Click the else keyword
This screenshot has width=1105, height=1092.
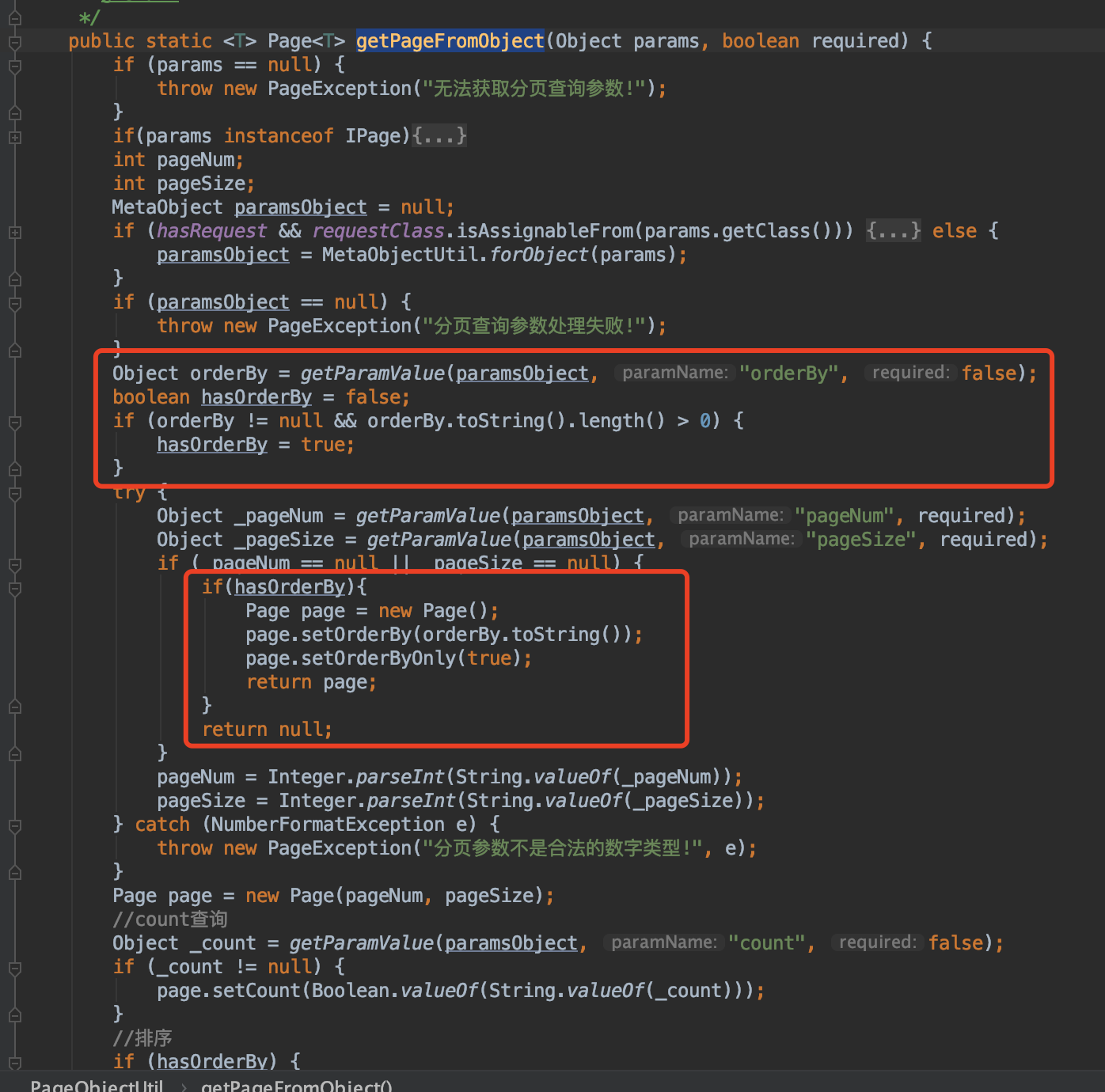pyautogui.click(x=954, y=231)
